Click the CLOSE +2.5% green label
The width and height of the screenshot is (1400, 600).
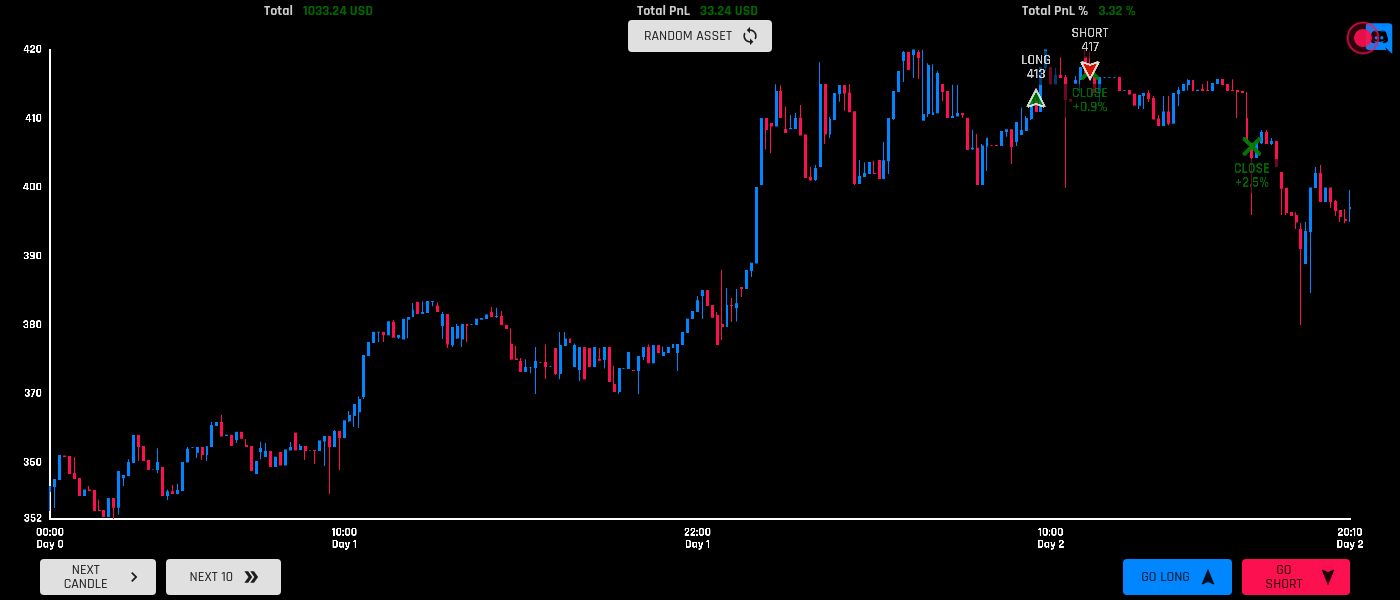1250,175
